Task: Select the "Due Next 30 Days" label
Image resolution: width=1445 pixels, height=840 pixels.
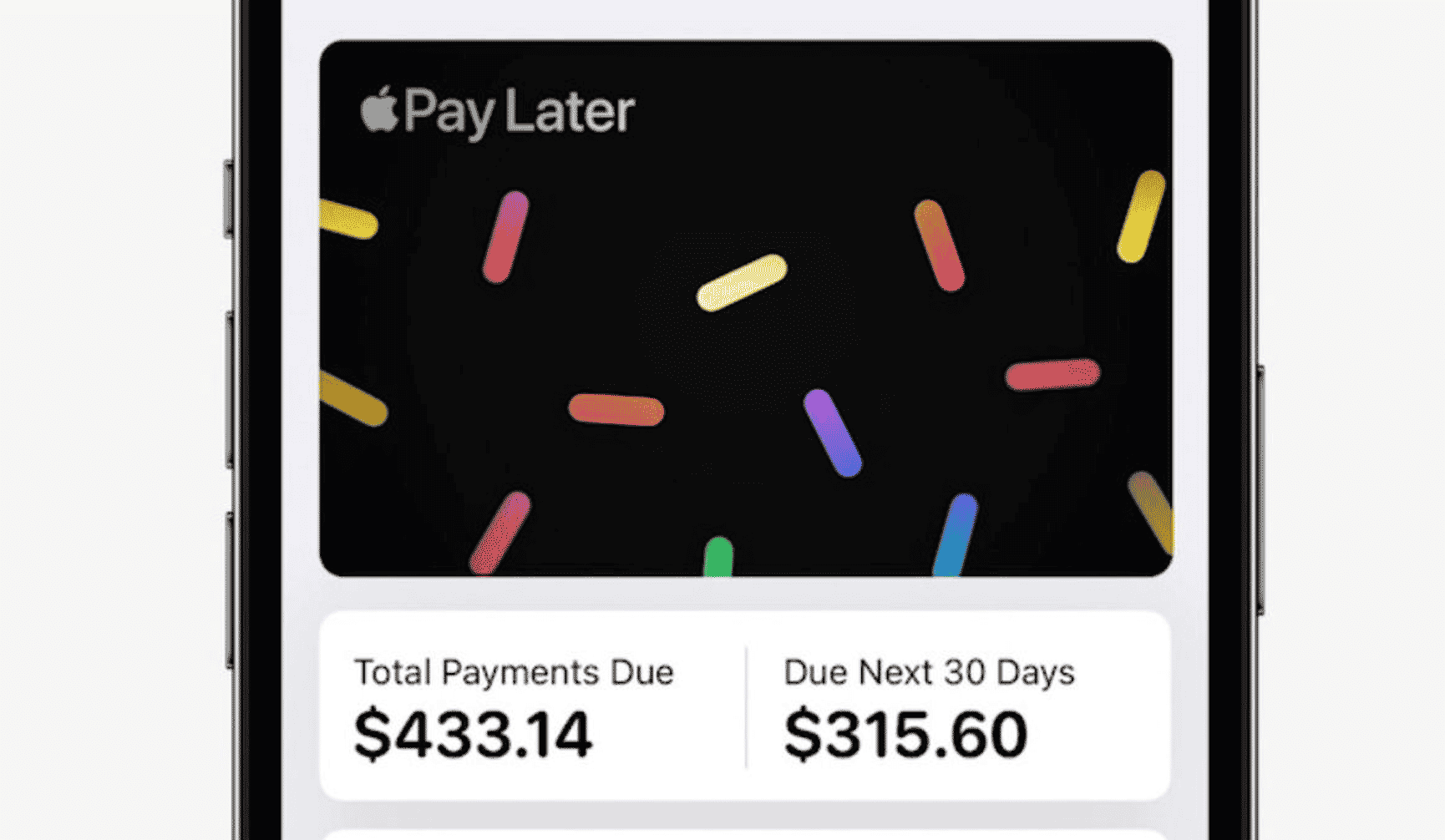Action: (929, 672)
